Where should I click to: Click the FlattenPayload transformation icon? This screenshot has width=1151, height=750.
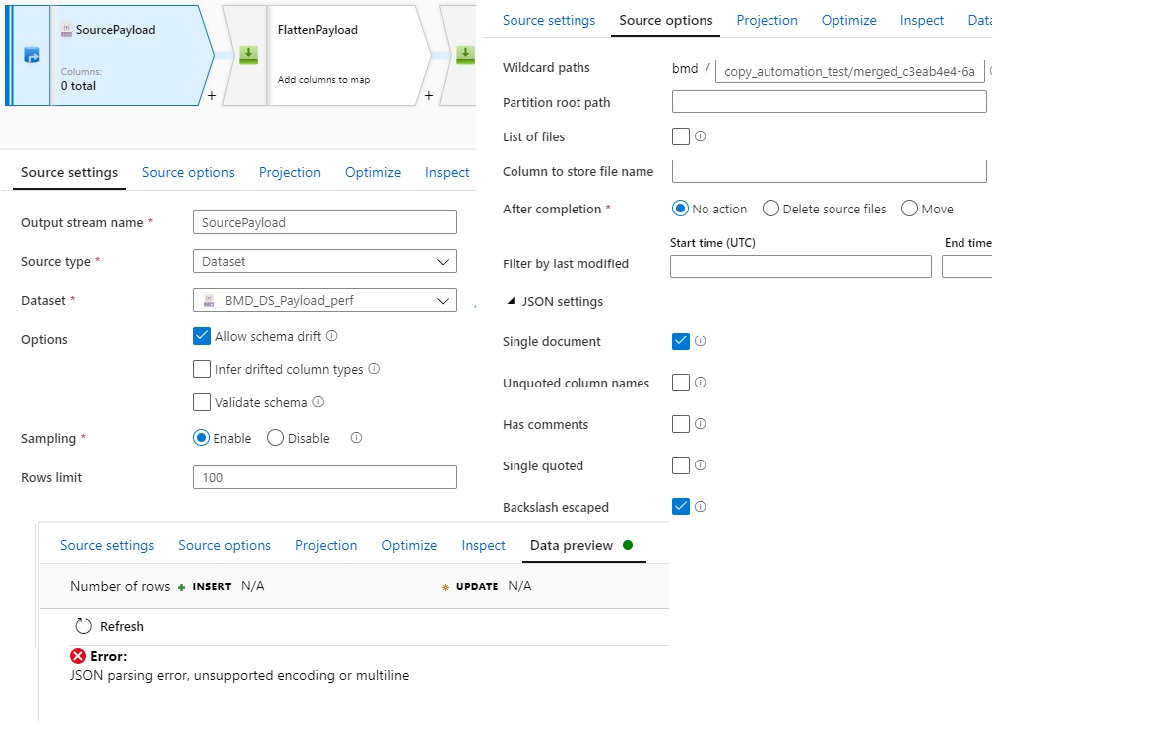(x=248, y=56)
